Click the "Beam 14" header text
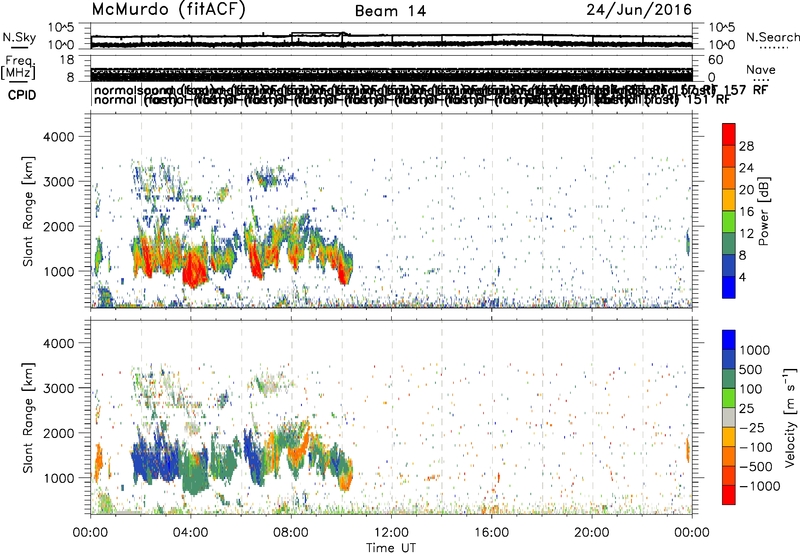 (390, 11)
